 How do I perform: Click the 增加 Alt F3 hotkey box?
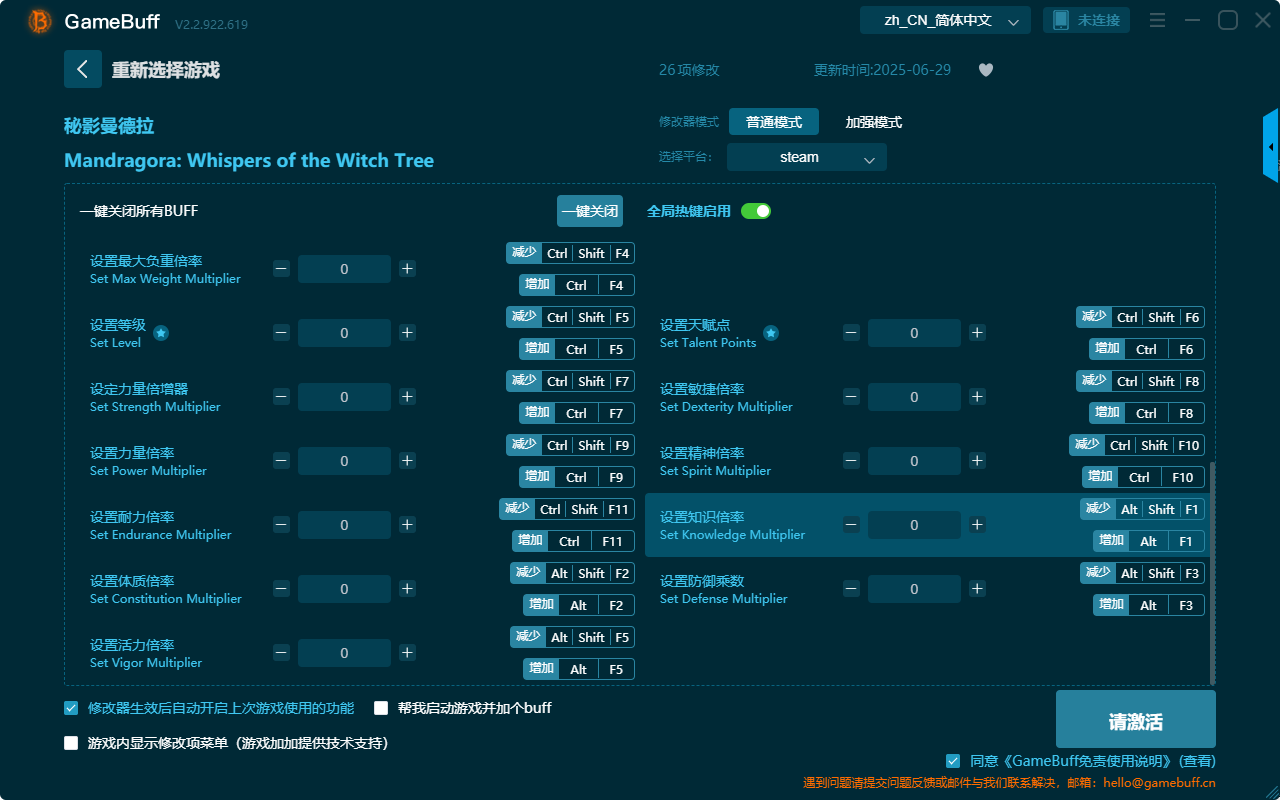[1149, 605]
